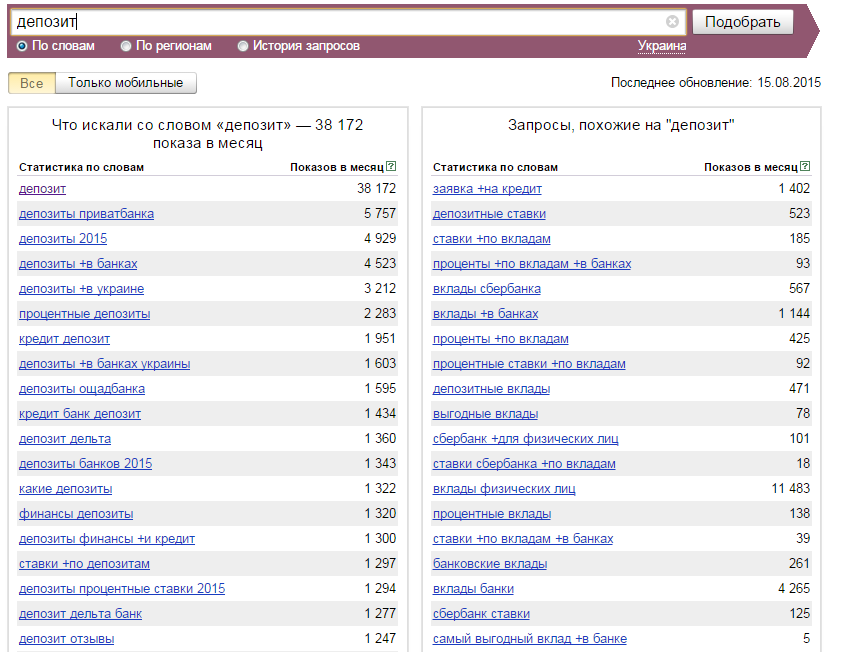This screenshot has width=864, height=652.
Task: Open the 'депозитные вклады' link
Action: (492, 389)
